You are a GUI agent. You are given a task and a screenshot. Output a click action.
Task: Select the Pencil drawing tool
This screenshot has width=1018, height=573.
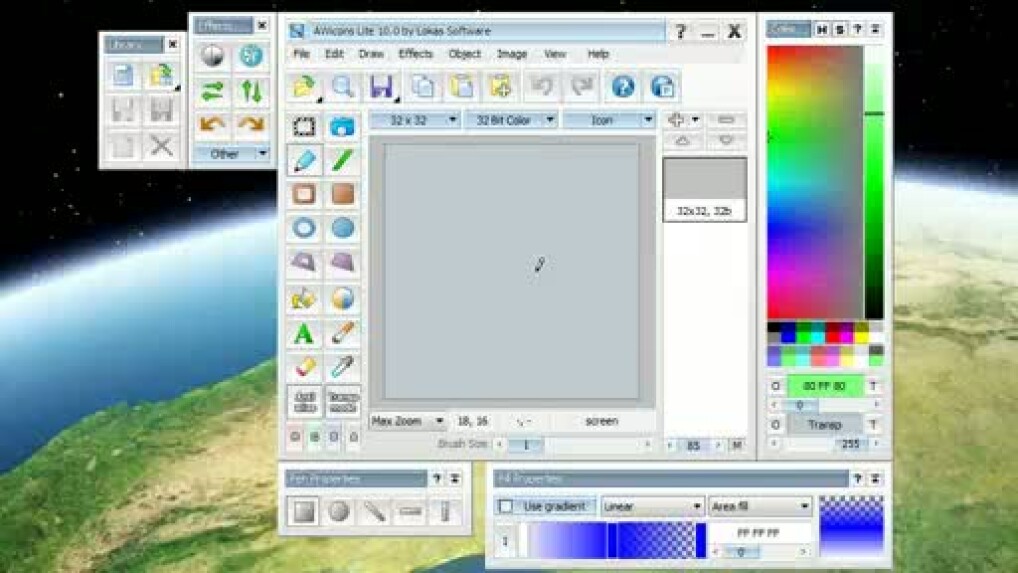pos(305,161)
